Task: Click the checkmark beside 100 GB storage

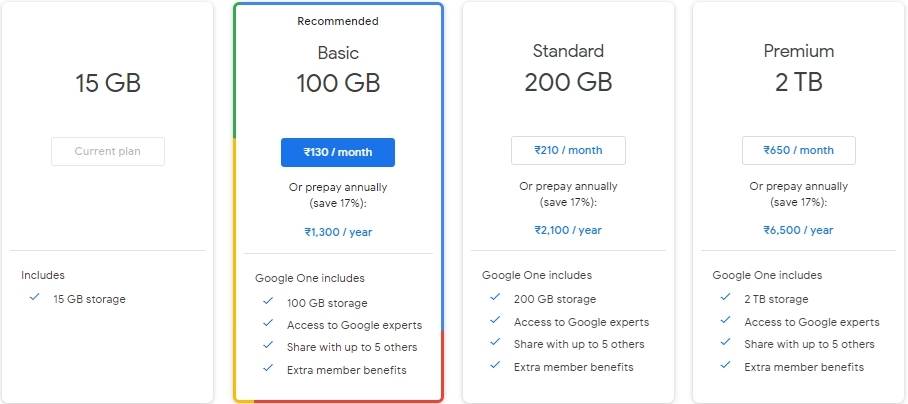Action: click(268, 302)
